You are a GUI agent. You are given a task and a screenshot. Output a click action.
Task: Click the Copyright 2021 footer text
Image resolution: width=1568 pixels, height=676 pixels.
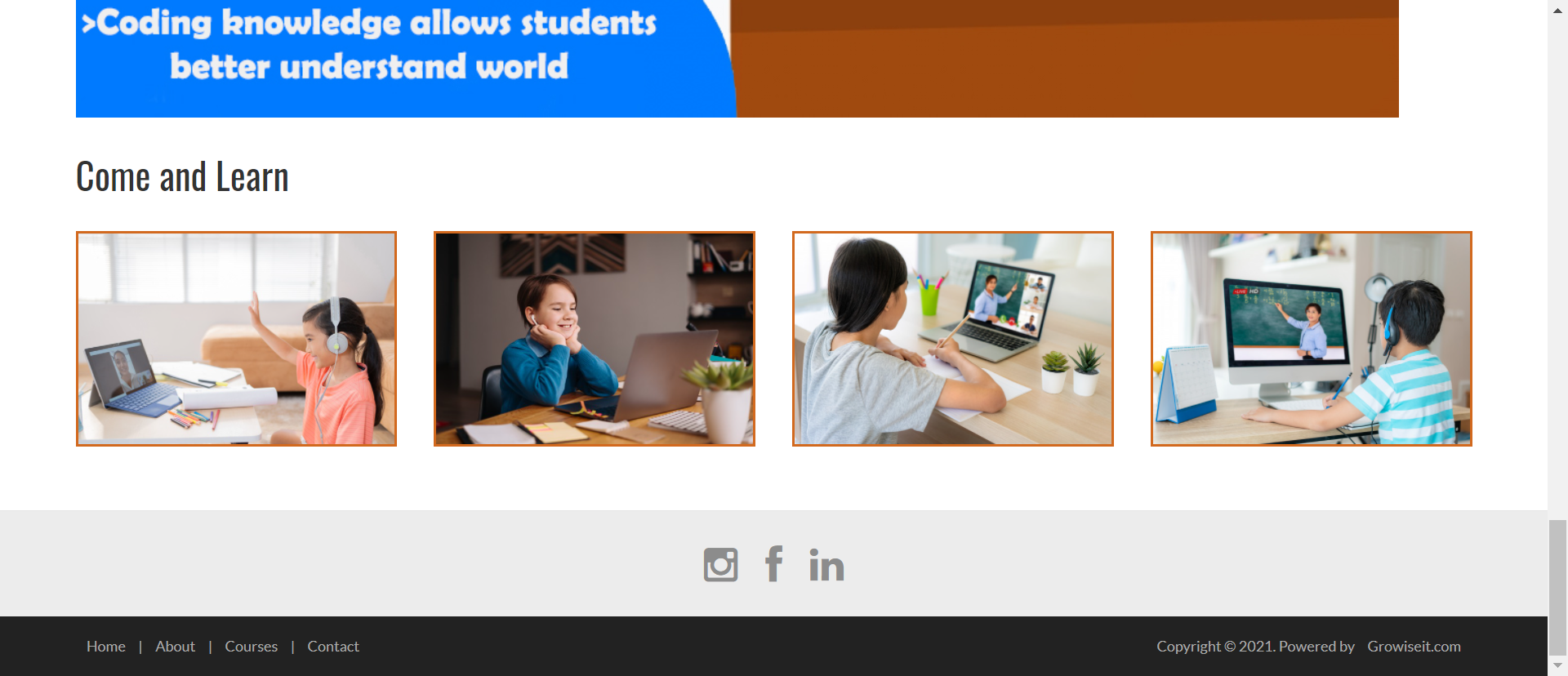(x=1255, y=647)
